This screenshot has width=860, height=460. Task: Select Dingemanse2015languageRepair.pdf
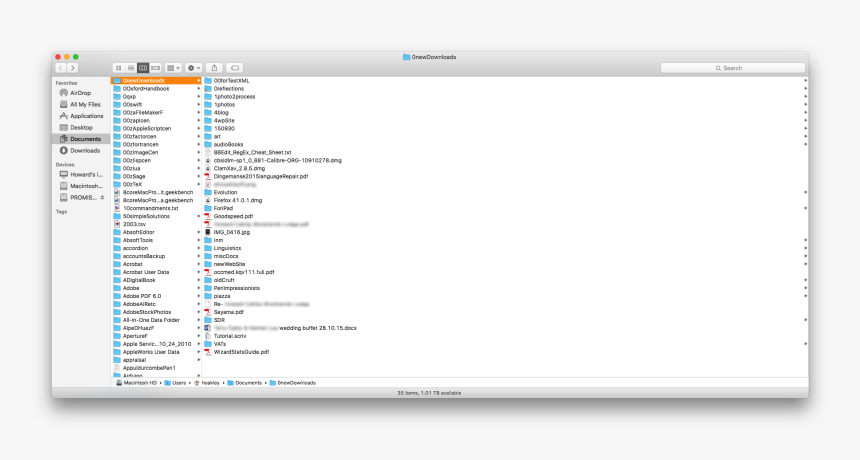[506, 177]
